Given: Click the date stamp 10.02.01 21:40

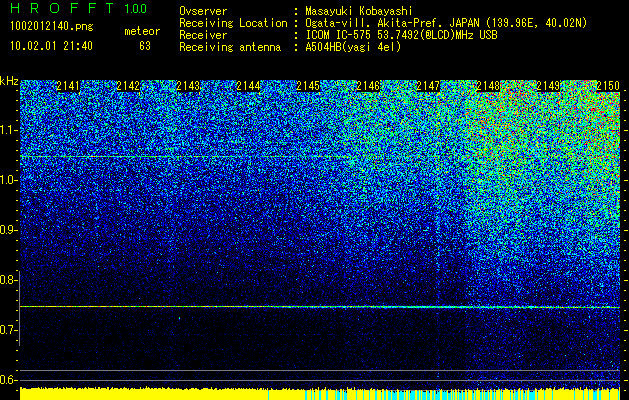Looking at the screenshot, I should click(x=51, y=46).
